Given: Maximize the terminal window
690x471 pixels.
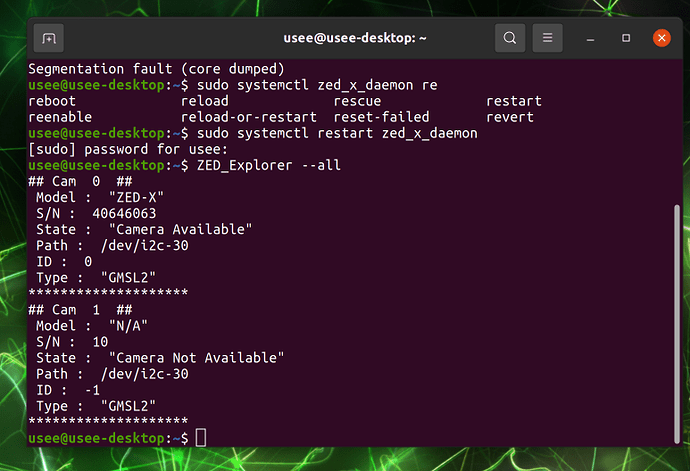Looking at the screenshot, I should pos(626,38).
